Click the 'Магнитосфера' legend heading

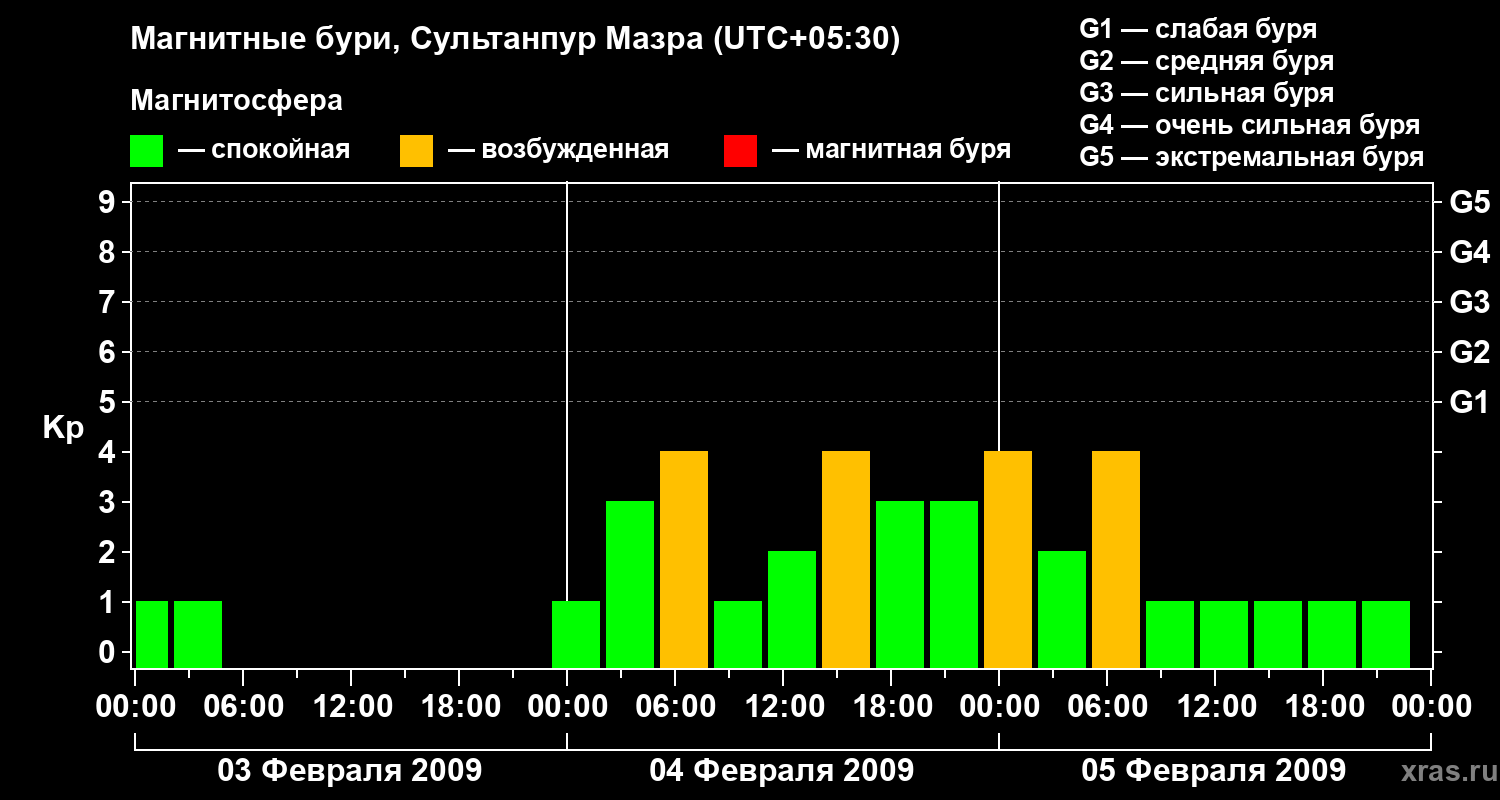[x=236, y=101]
